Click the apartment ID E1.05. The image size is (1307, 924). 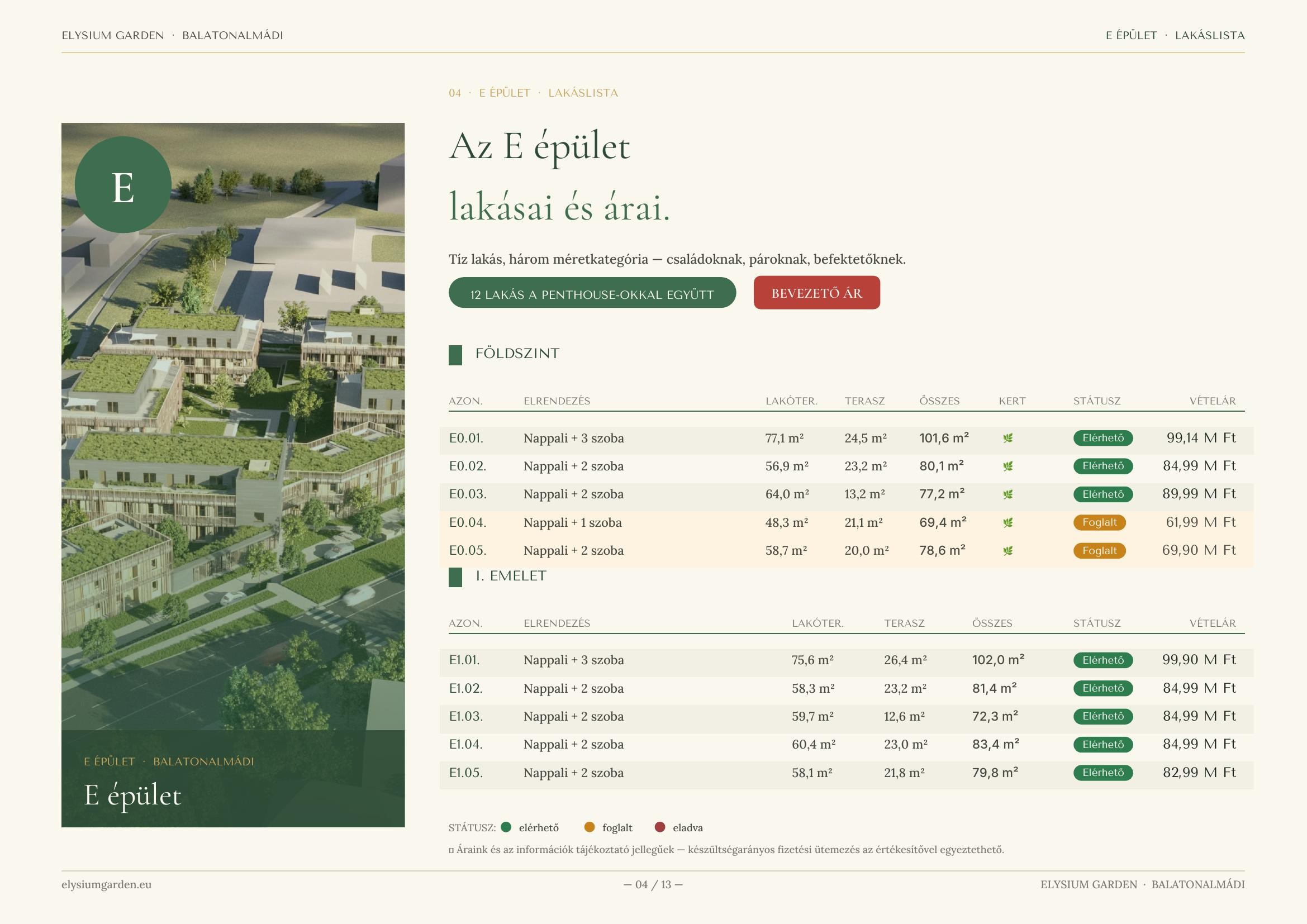pyautogui.click(x=465, y=773)
